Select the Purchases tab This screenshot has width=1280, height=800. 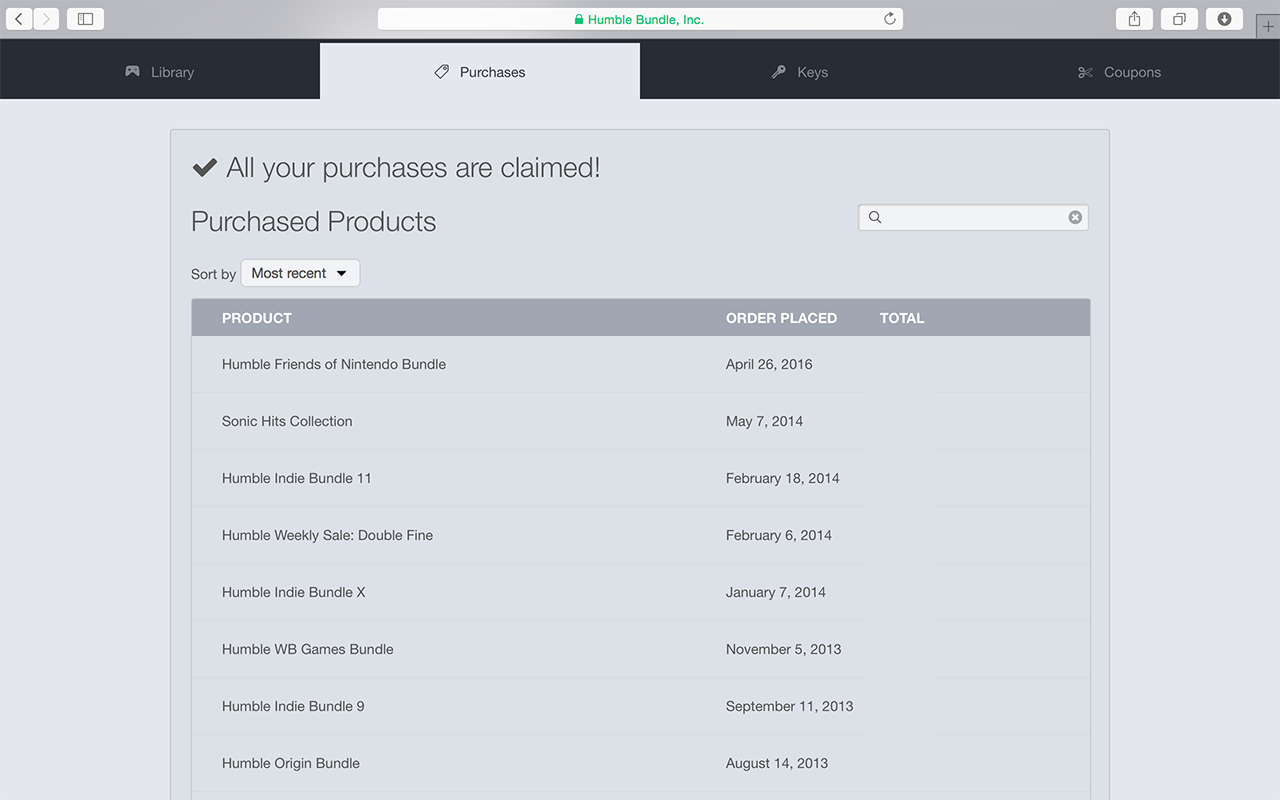480,72
